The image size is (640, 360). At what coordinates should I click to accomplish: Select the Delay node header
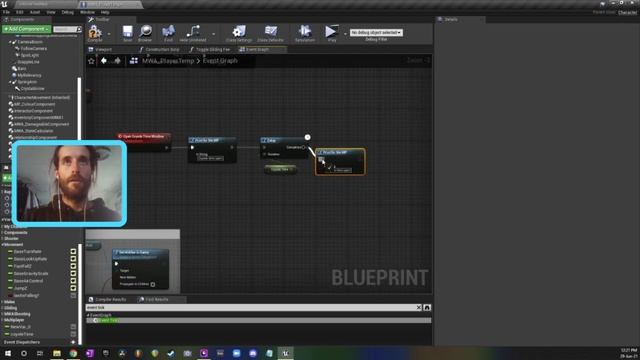tap(283, 140)
